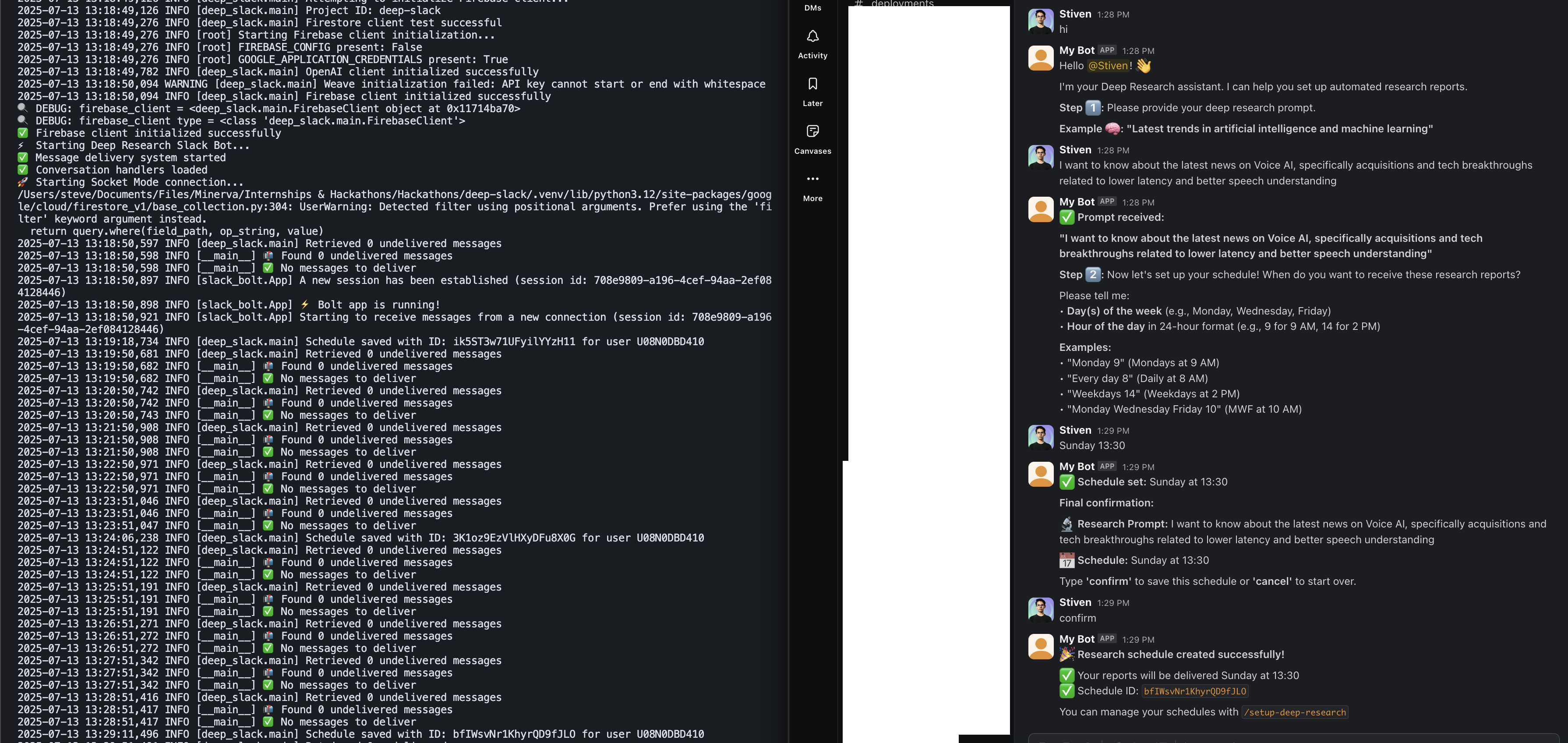Click Stiven's avatar beside 'Sunday 13:30' message
This screenshot has height=743, width=1568.
tap(1040, 437)
